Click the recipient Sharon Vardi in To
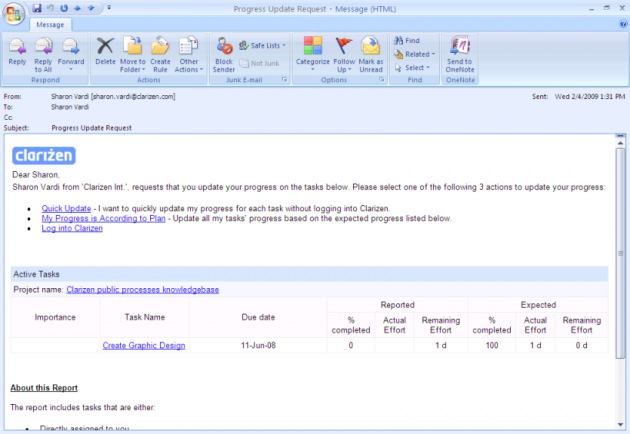The height and width of the screenshot is (434, 630). pyautogui.click(x=70, y=107)
